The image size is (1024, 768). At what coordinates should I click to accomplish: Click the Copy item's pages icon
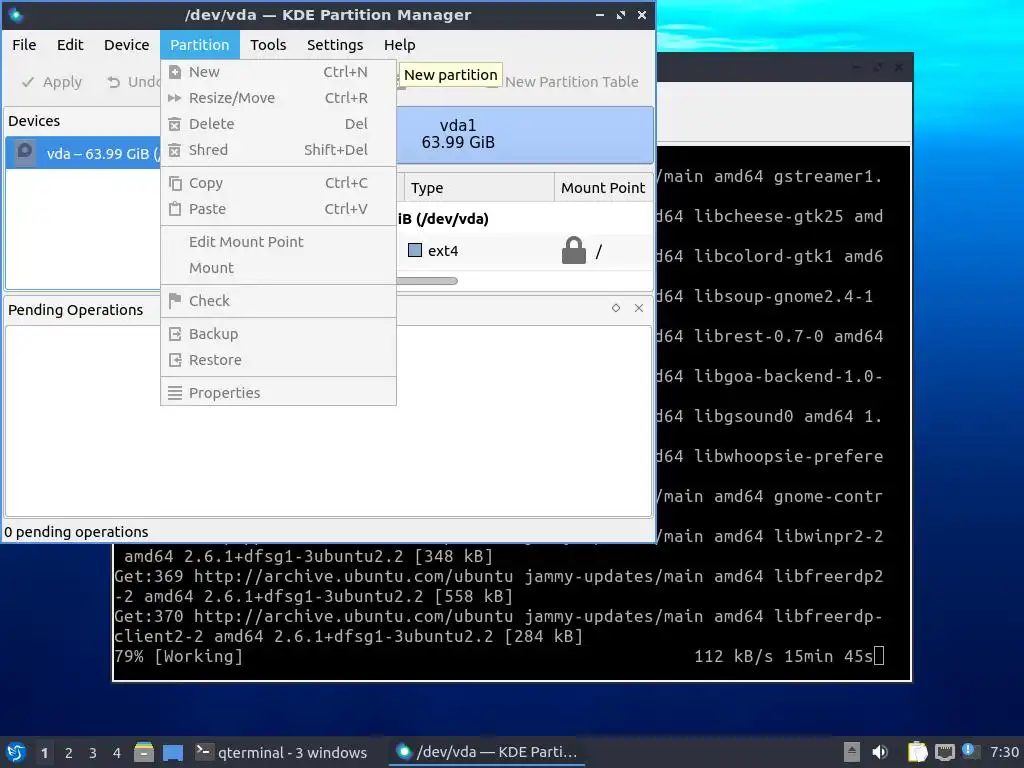coord(175,183)
